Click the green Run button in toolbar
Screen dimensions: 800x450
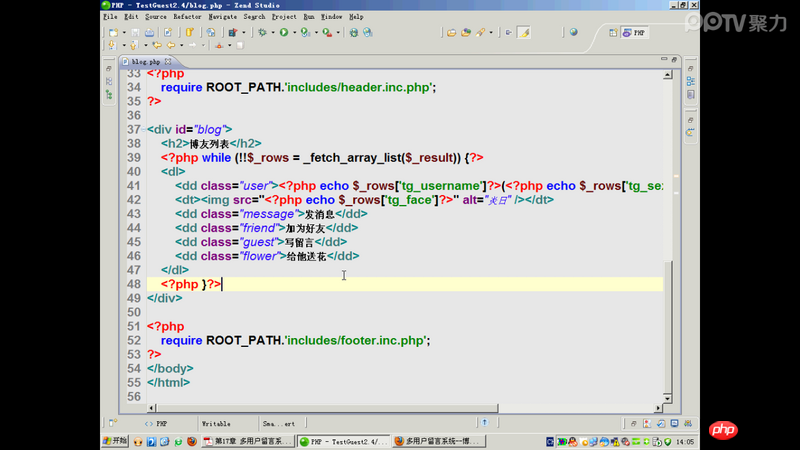283,32
